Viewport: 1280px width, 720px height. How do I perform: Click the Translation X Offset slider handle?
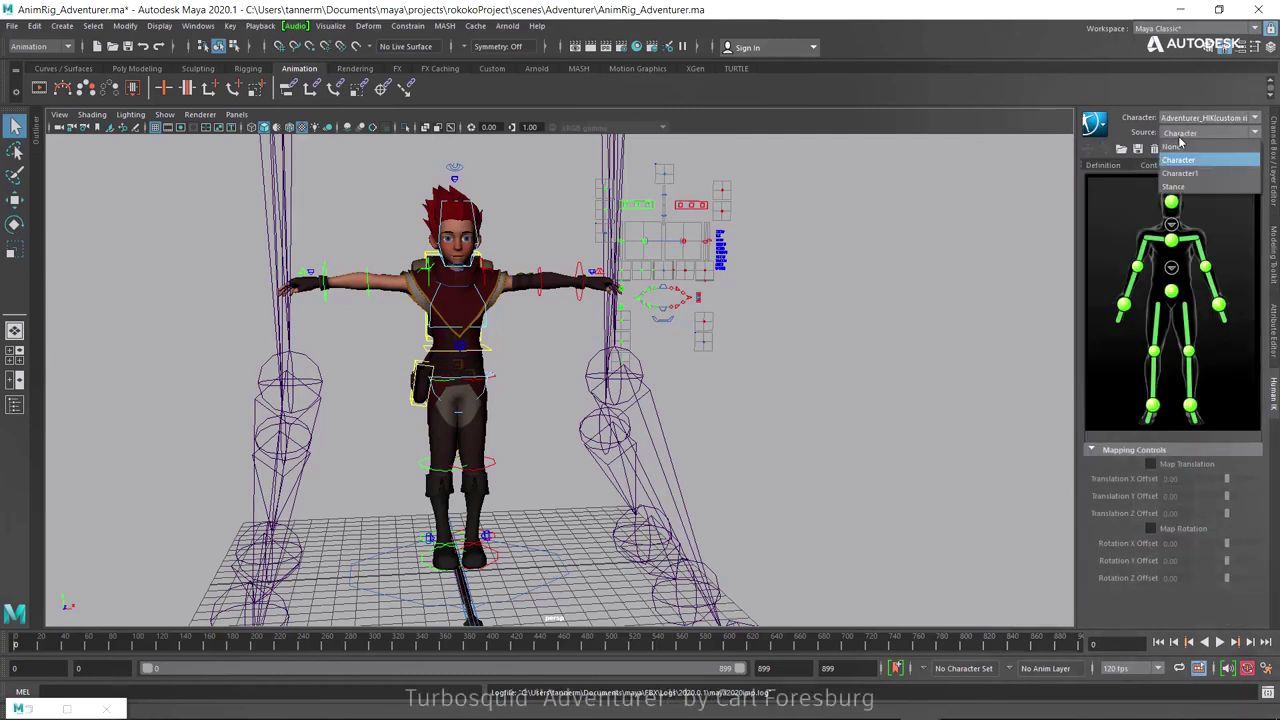click(x=1227, y=479)
